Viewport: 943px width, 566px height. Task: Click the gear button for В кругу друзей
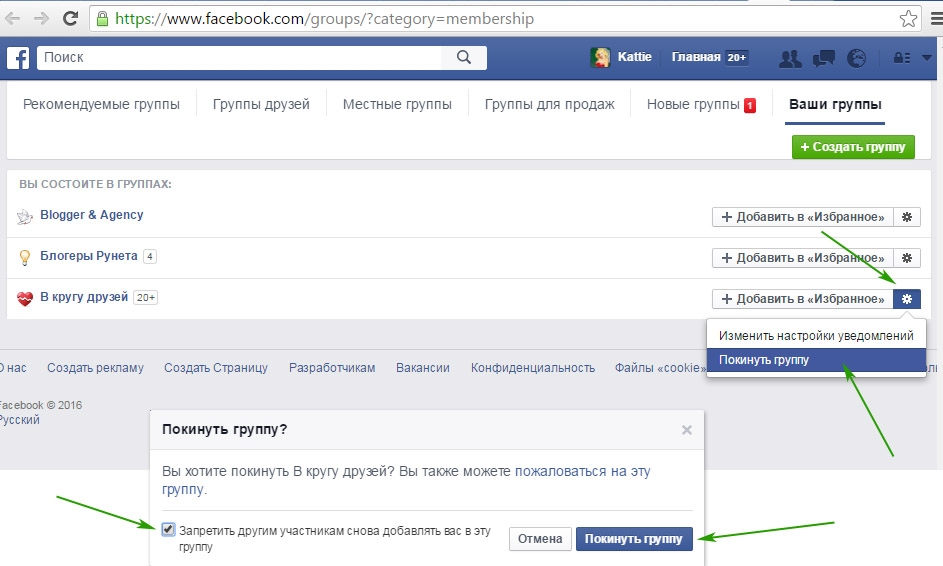click(907, 299)
